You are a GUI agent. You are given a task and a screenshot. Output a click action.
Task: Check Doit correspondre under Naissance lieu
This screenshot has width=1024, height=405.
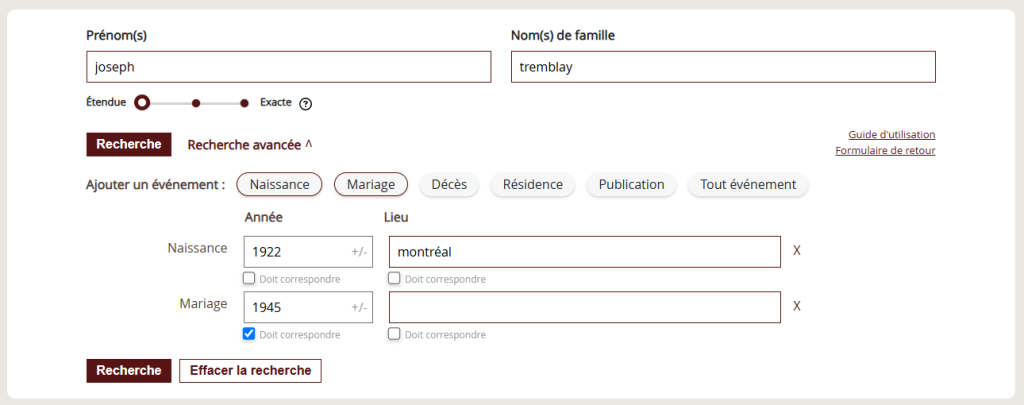(x=394, y=278)
